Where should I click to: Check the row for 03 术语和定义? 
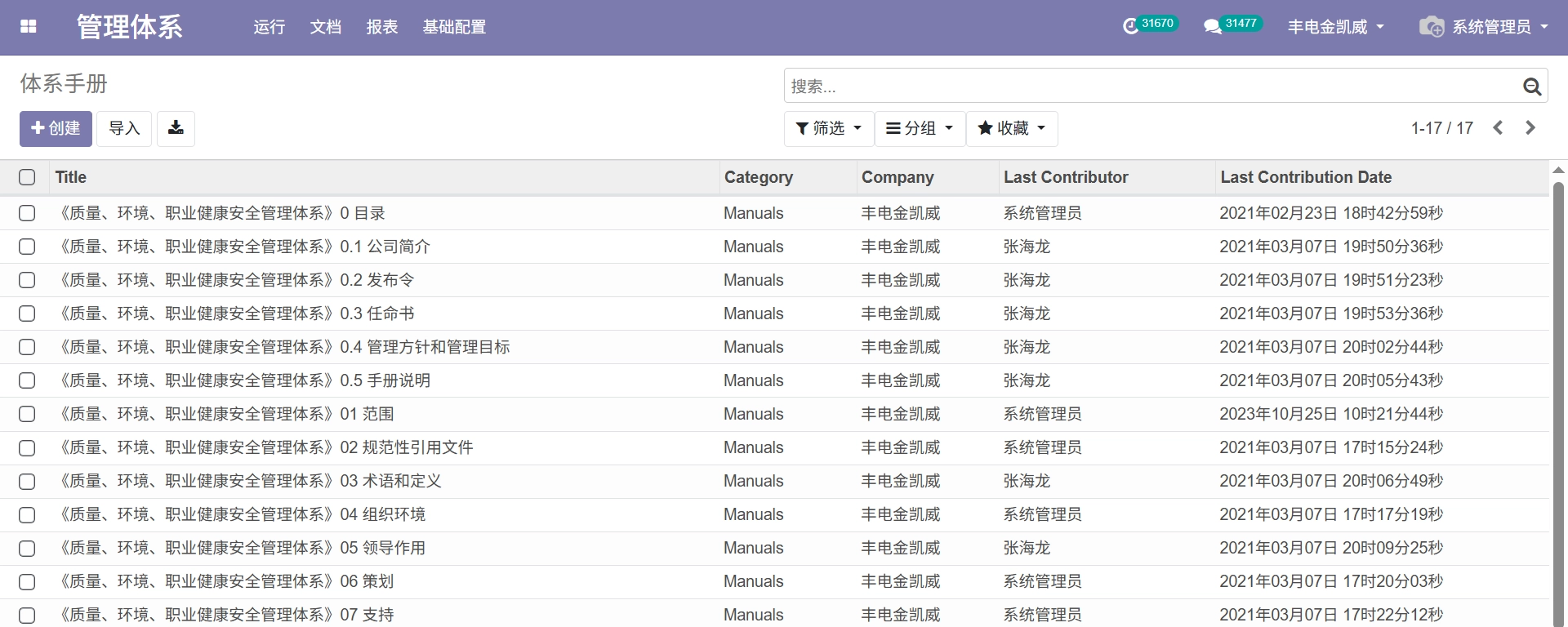click(27, 481)
